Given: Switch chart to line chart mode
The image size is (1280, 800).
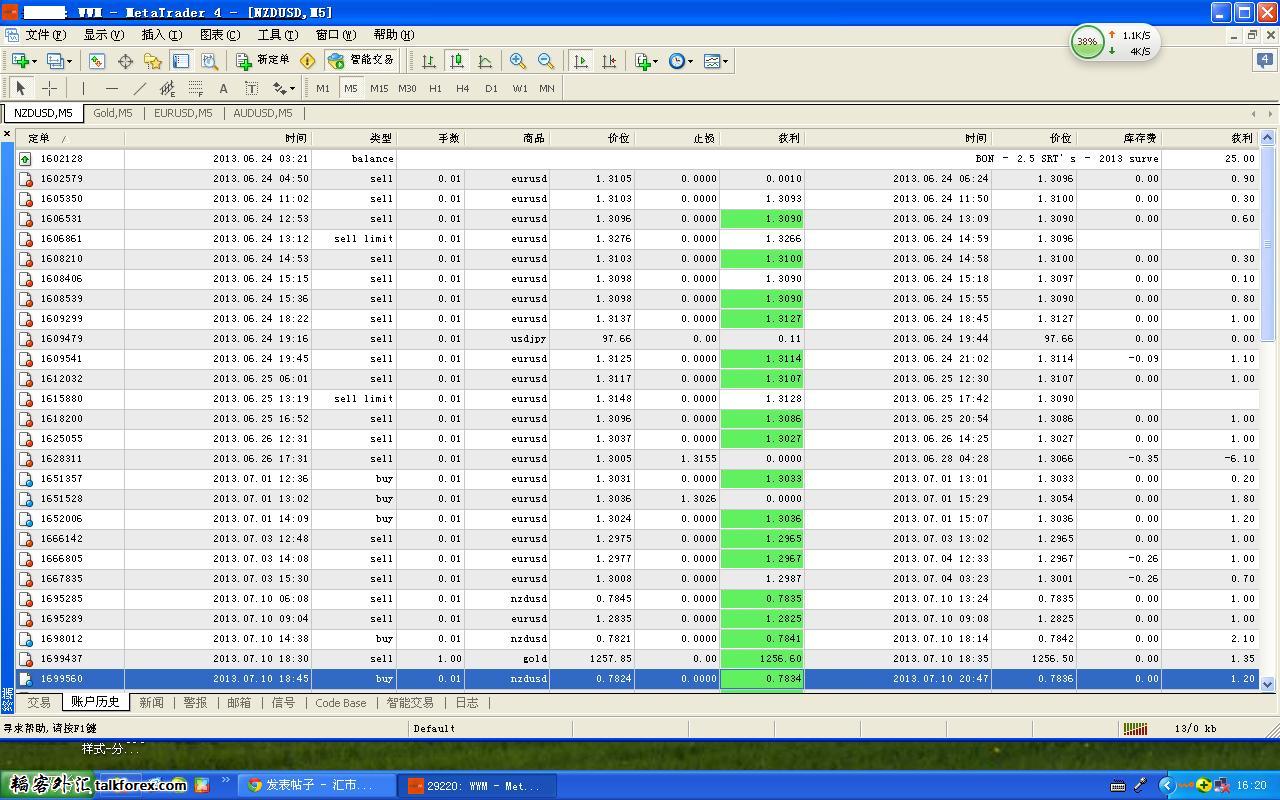Looking at the screenshot, I should [485, 61].
